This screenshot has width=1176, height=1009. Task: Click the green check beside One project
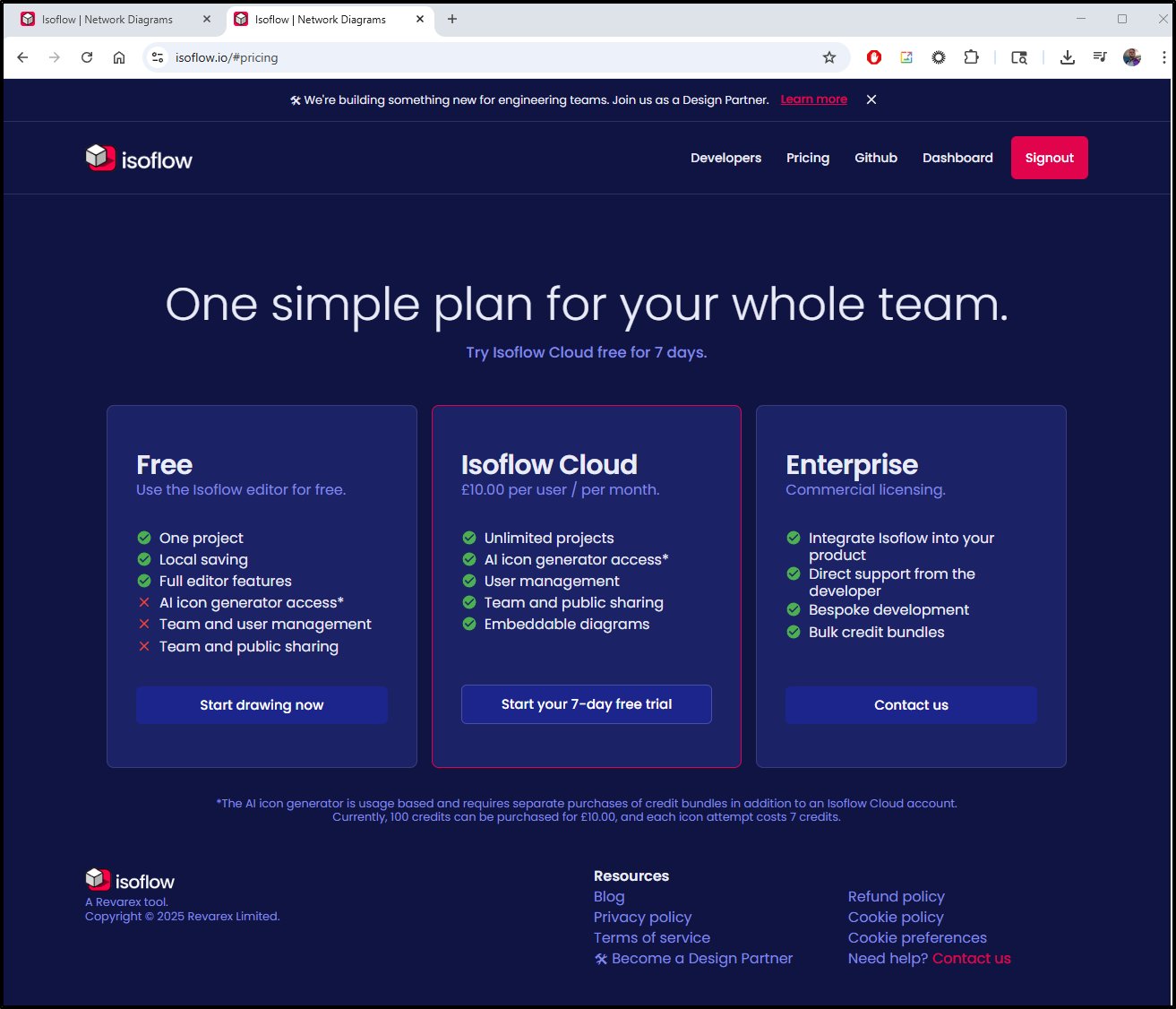(143, 538)
